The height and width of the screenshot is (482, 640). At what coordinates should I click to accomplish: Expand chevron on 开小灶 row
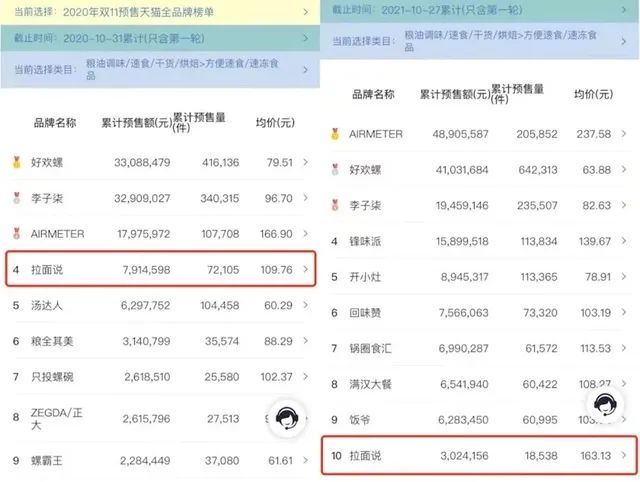coord(623,277)
